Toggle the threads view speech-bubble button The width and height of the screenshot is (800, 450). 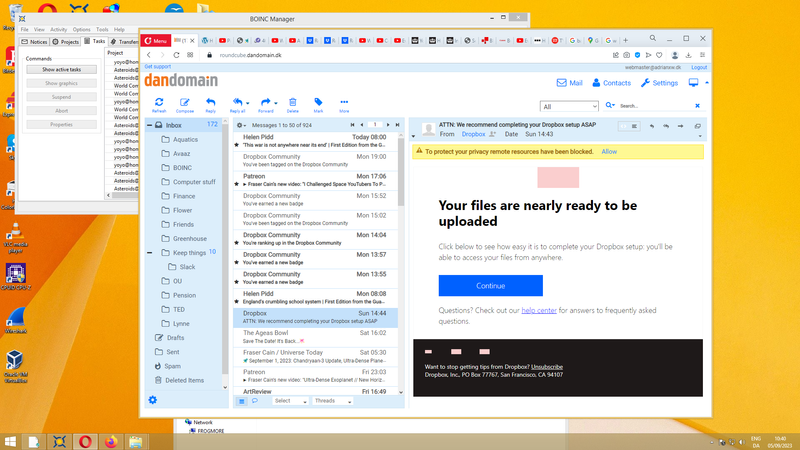point(254,401)
